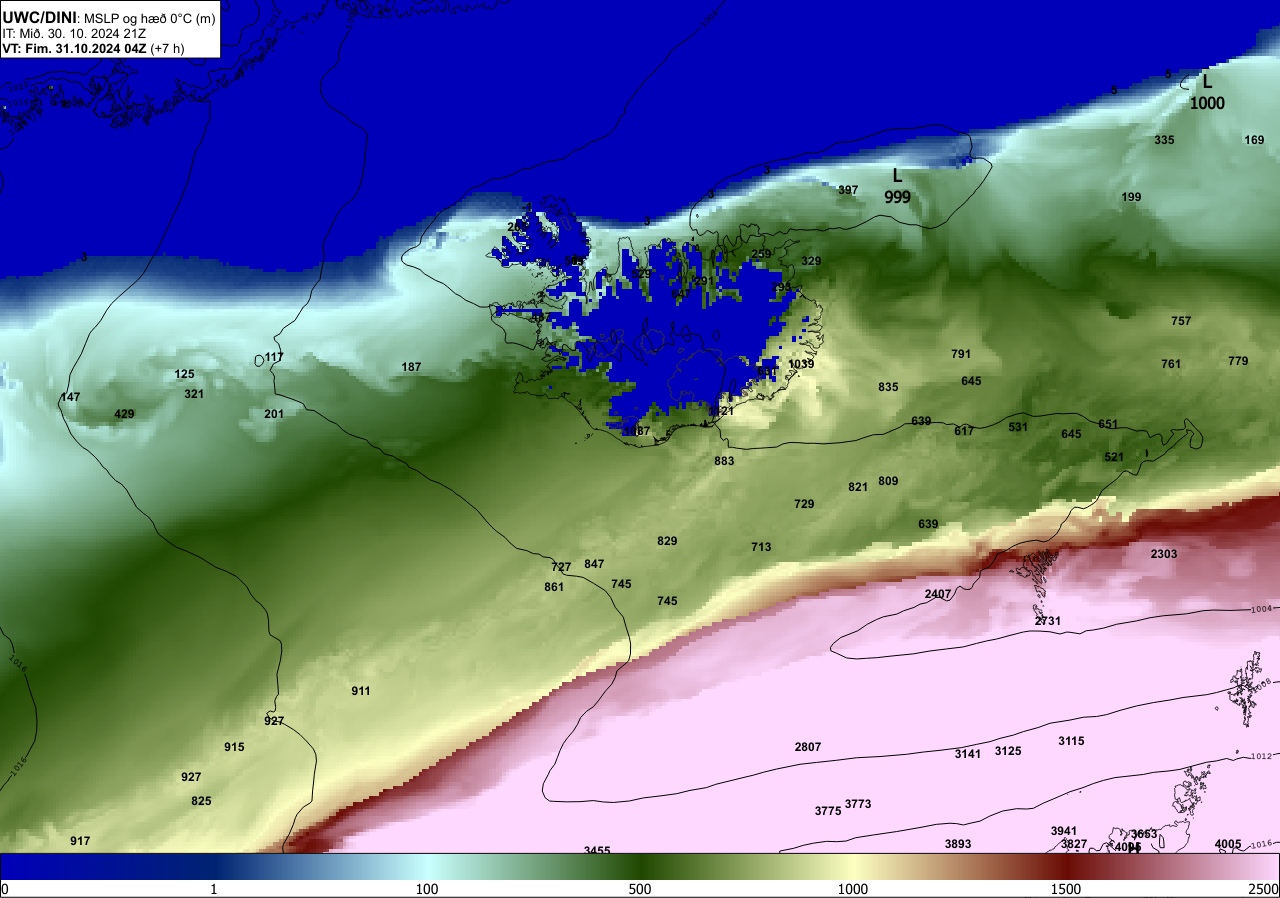Click the 521 height value
Viewport: 1280px width, 898px height.
point(1114,457)
